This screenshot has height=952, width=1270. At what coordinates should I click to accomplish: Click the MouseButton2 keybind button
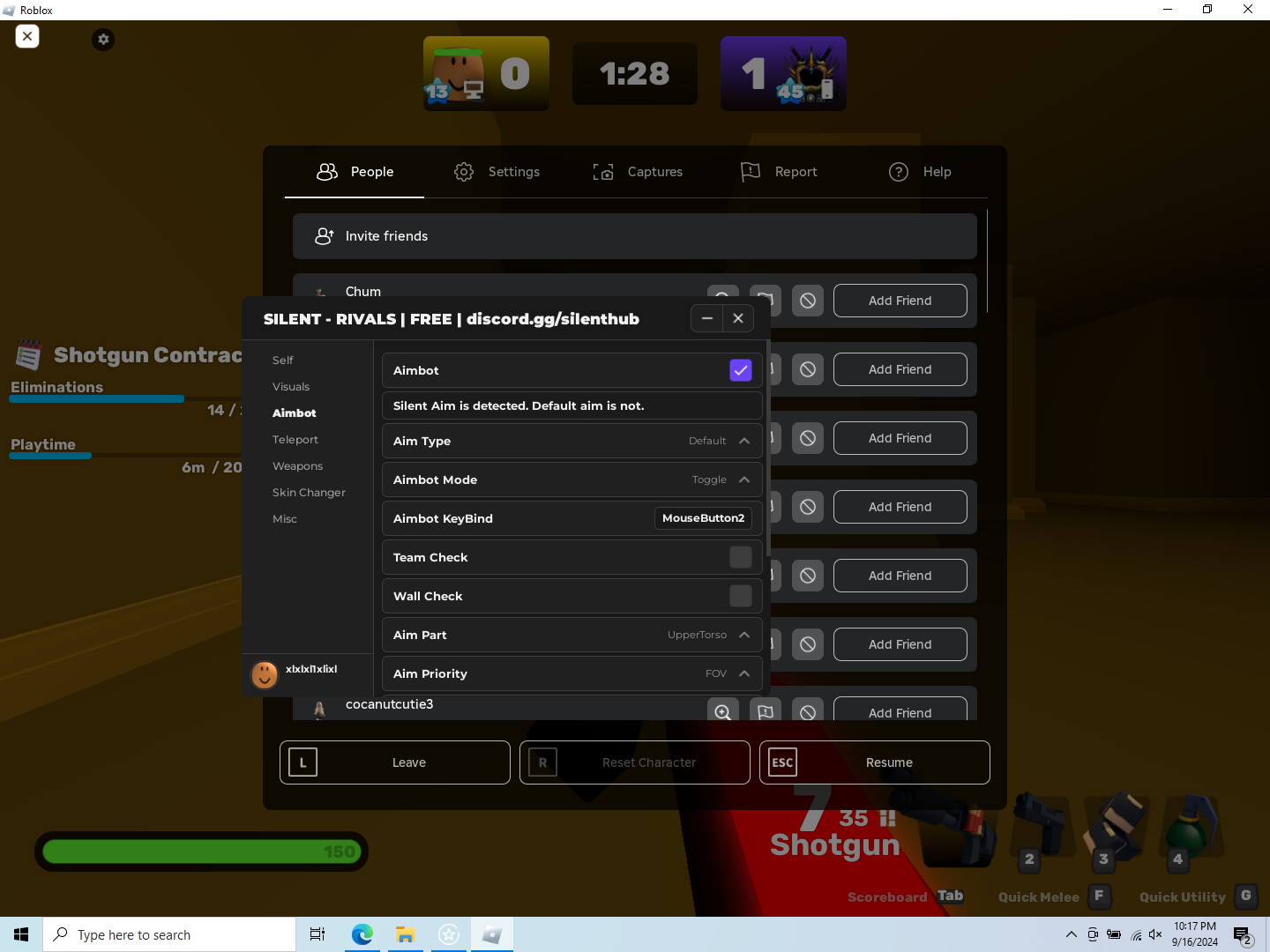[704, 518]
